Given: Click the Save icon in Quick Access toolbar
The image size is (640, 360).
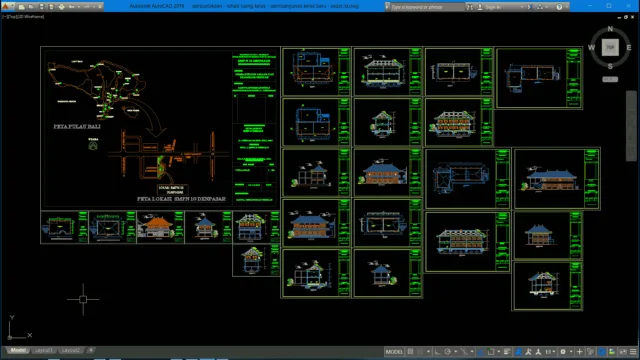Looking at the screenshot, I should coord(41,7).
